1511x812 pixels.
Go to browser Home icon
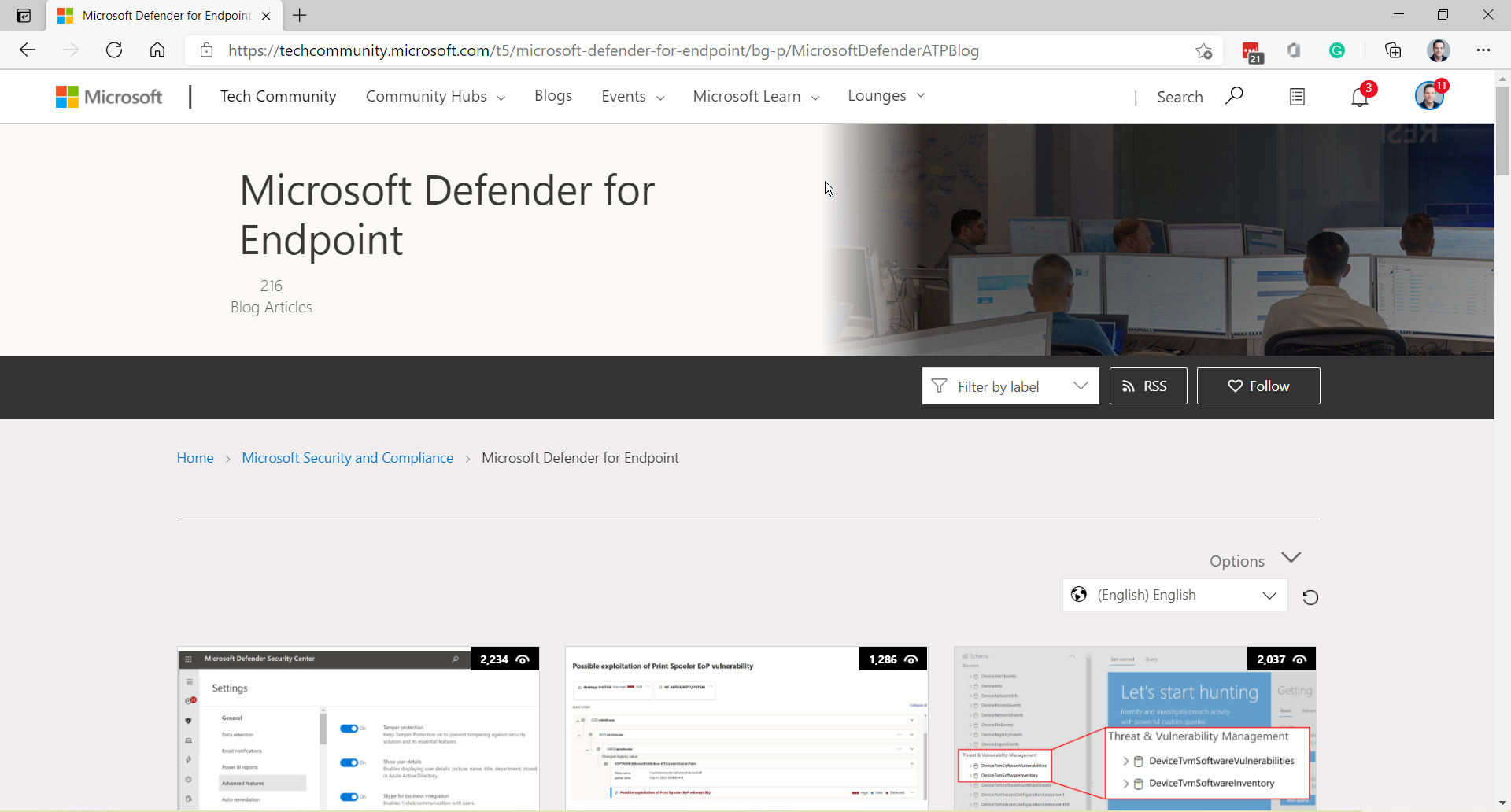tap(157, 50)
